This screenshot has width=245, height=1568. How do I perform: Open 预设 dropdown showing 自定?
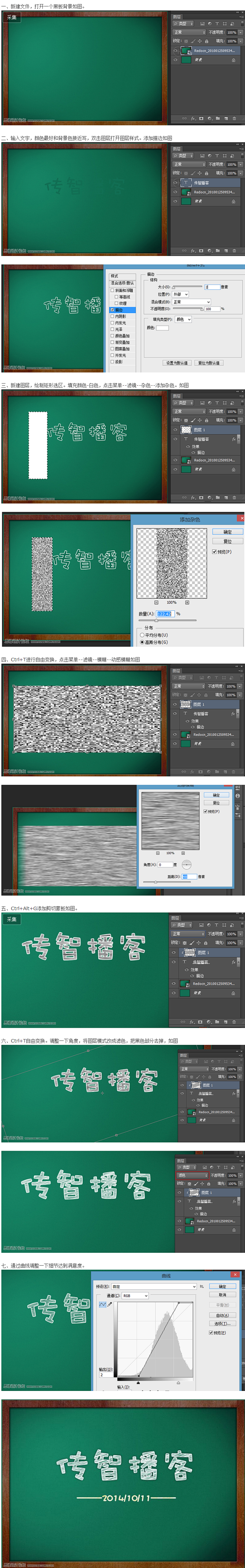(x=154, y=1286)
